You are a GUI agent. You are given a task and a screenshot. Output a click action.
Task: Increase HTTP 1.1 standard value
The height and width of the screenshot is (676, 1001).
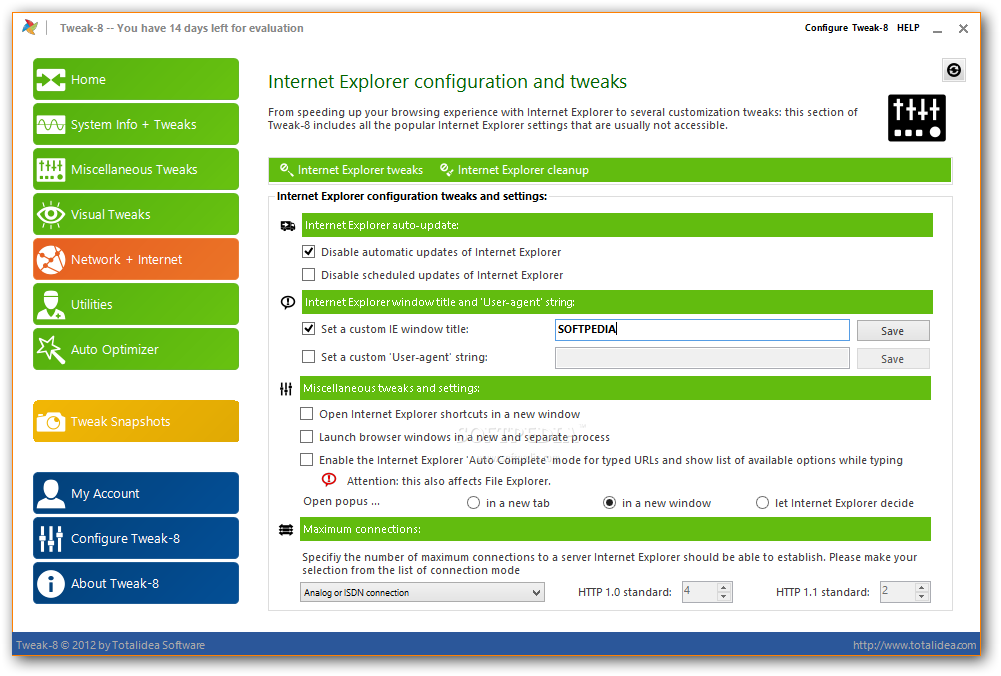tap(921, 588)
